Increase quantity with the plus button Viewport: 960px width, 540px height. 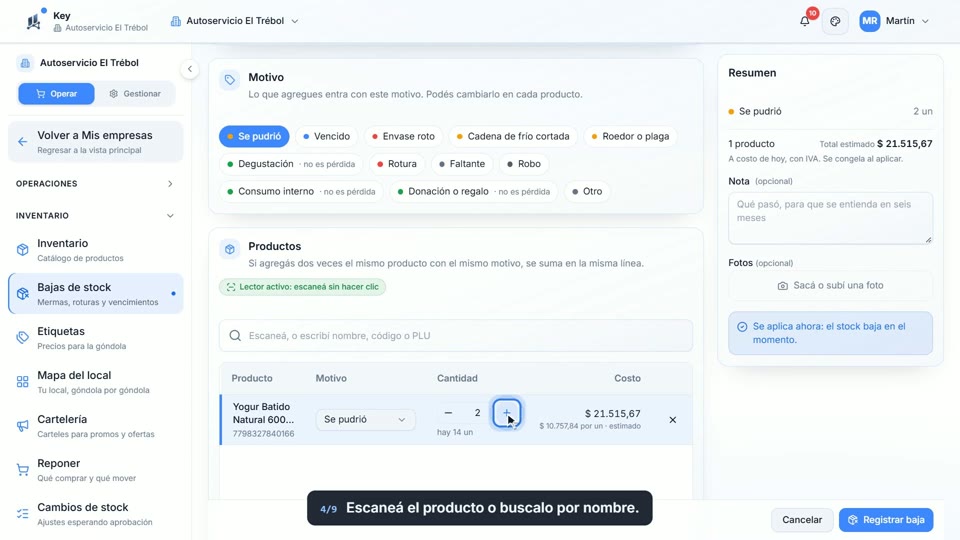pyautogui.click(x=506, y=413)
